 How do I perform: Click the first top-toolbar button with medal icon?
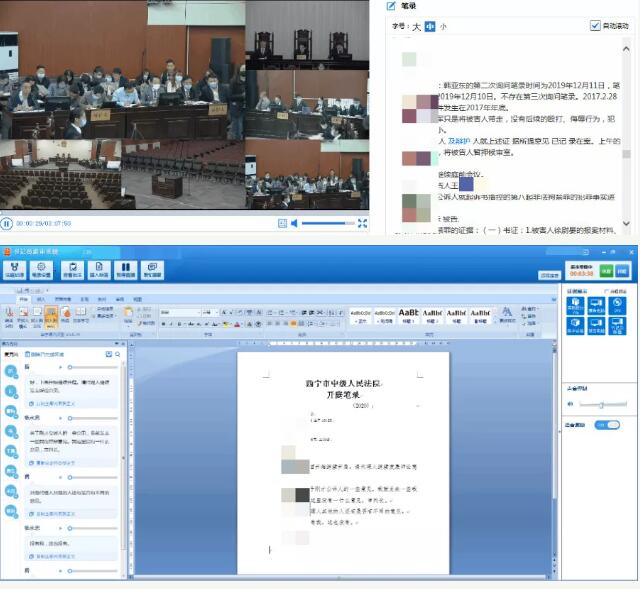[14, 270]
